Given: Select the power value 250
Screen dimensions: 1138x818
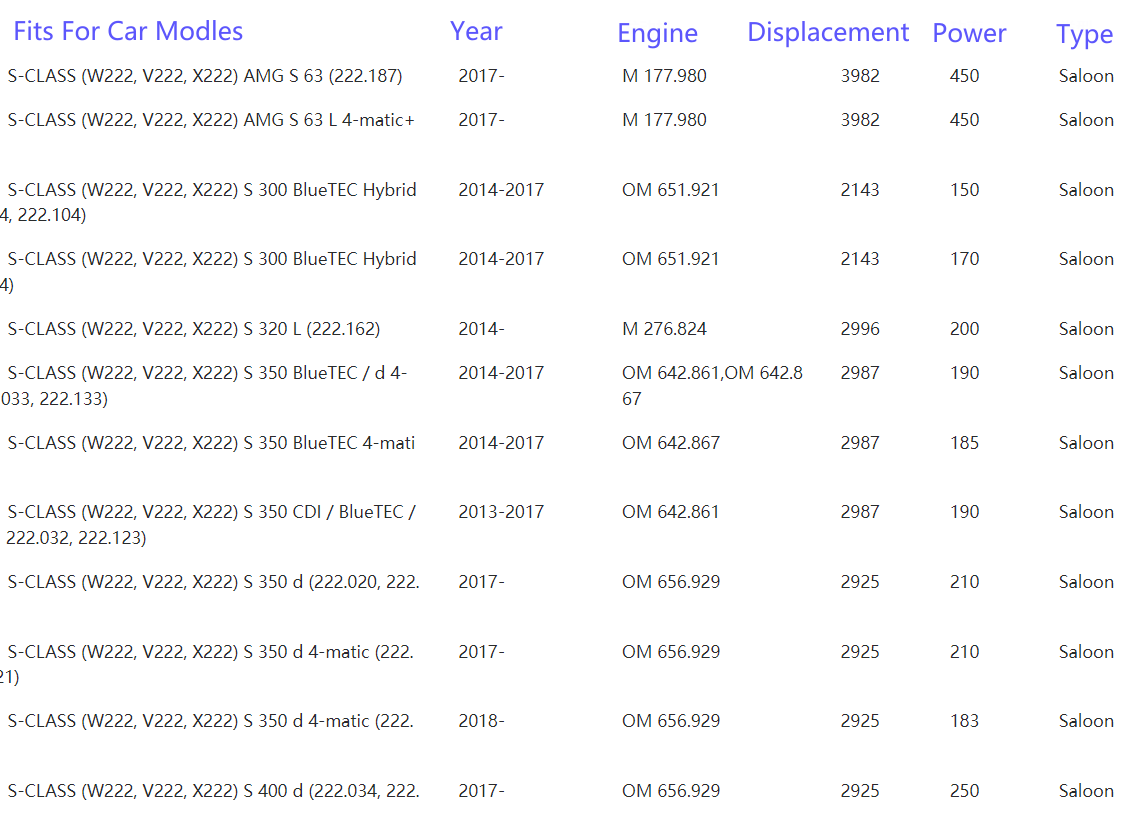Looking at the screenshot, I should (x=964, y=791).
